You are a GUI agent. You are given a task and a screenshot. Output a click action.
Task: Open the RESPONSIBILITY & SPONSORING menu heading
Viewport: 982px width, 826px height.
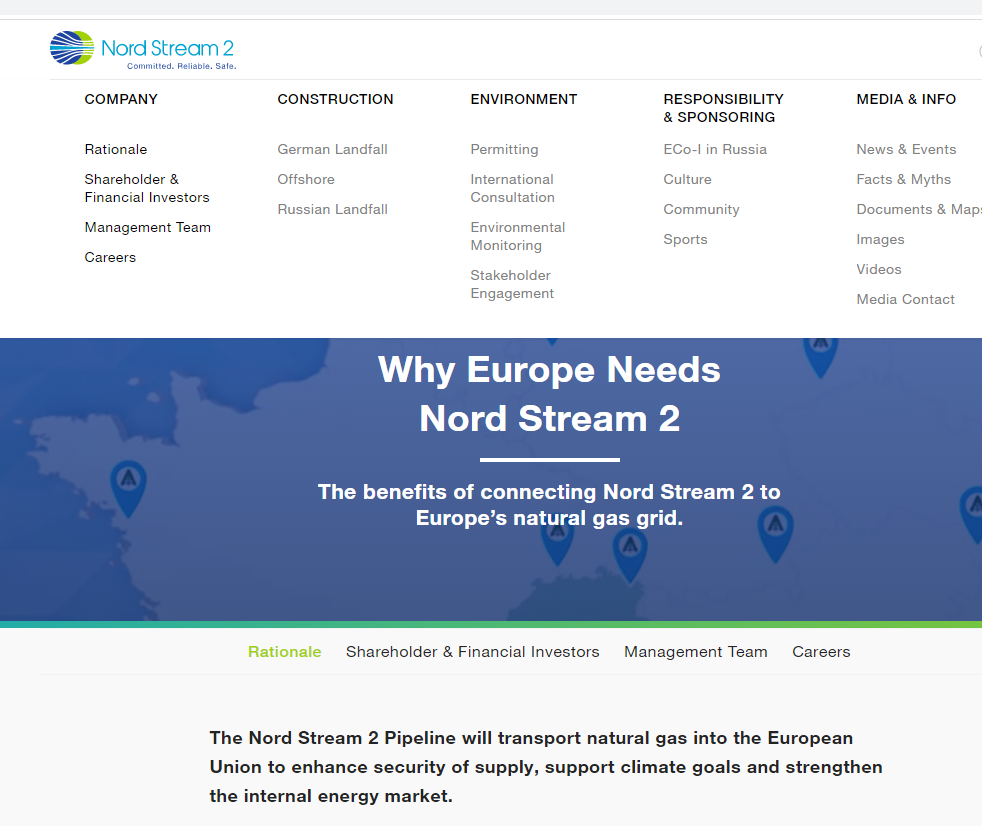723,108
